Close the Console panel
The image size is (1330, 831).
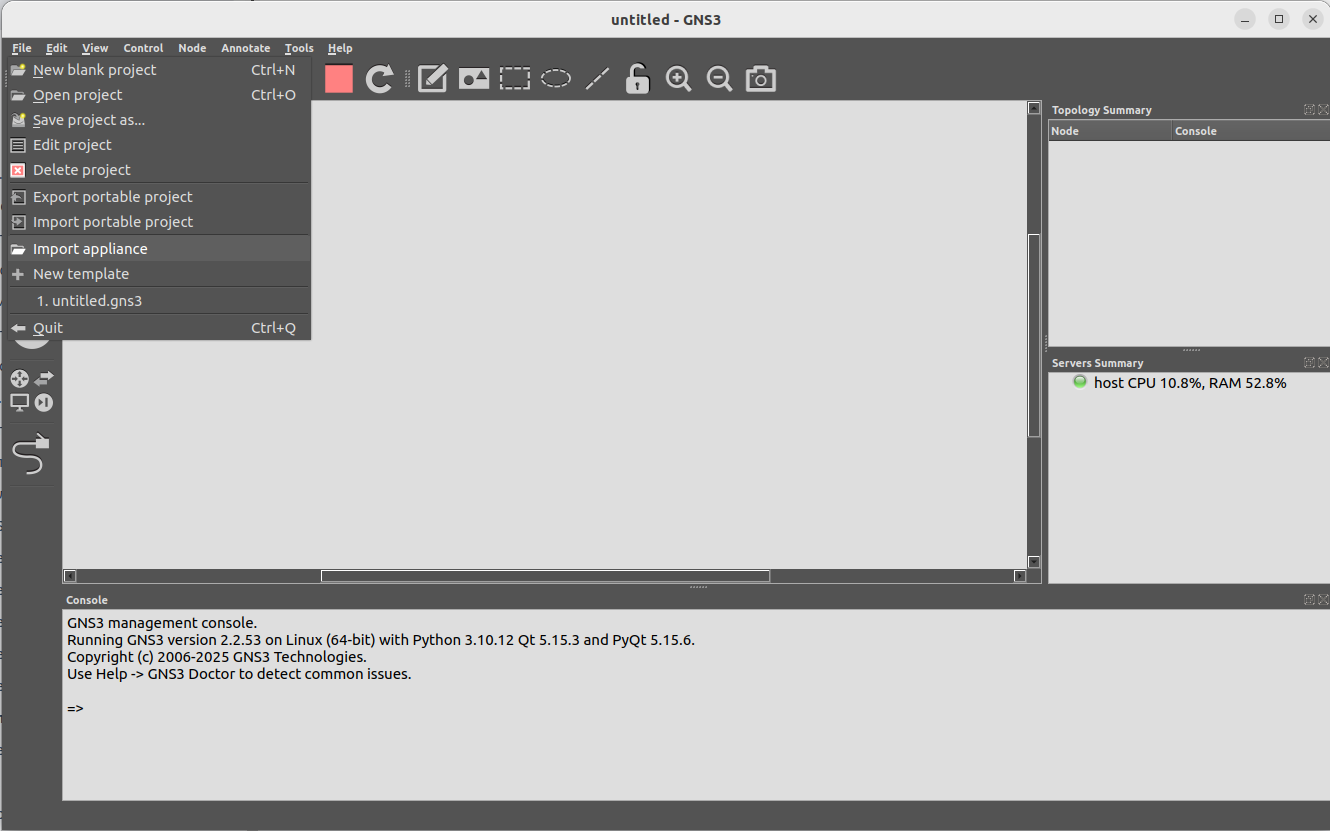pyautogui.click(x=1323, y=600)
